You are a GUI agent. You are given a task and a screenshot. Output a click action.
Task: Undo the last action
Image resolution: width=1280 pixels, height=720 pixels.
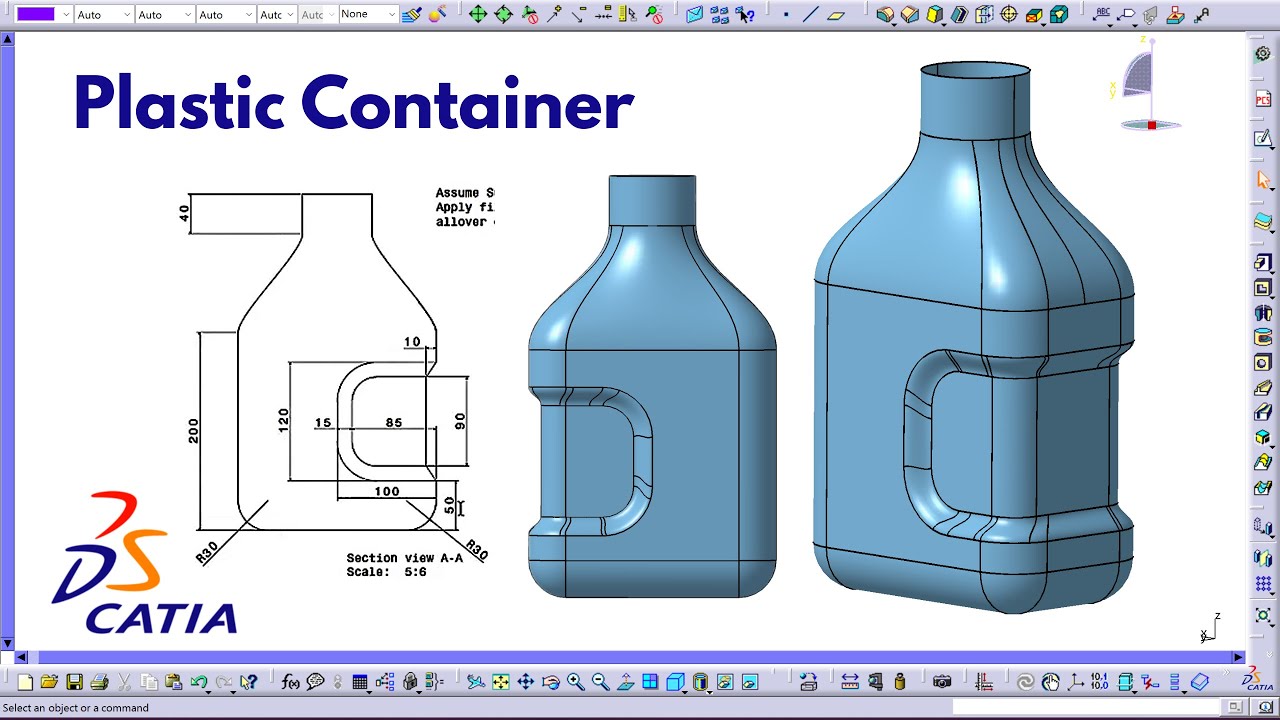[x=199, y=682]
